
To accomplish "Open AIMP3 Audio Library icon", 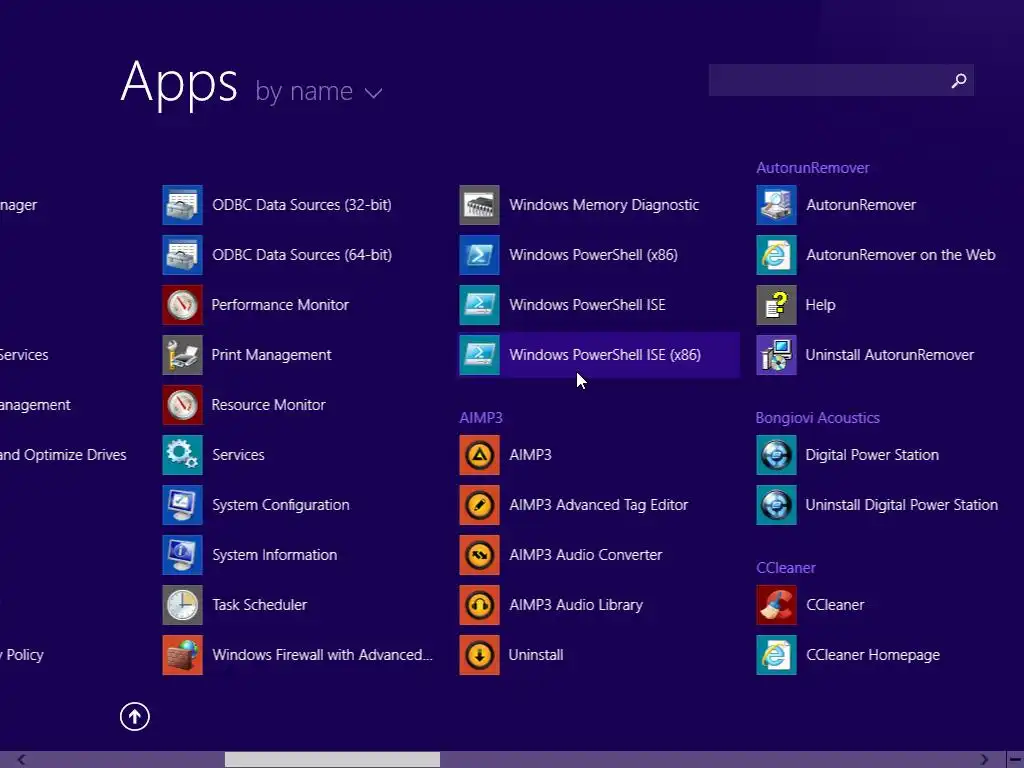I will click(479, 605).
